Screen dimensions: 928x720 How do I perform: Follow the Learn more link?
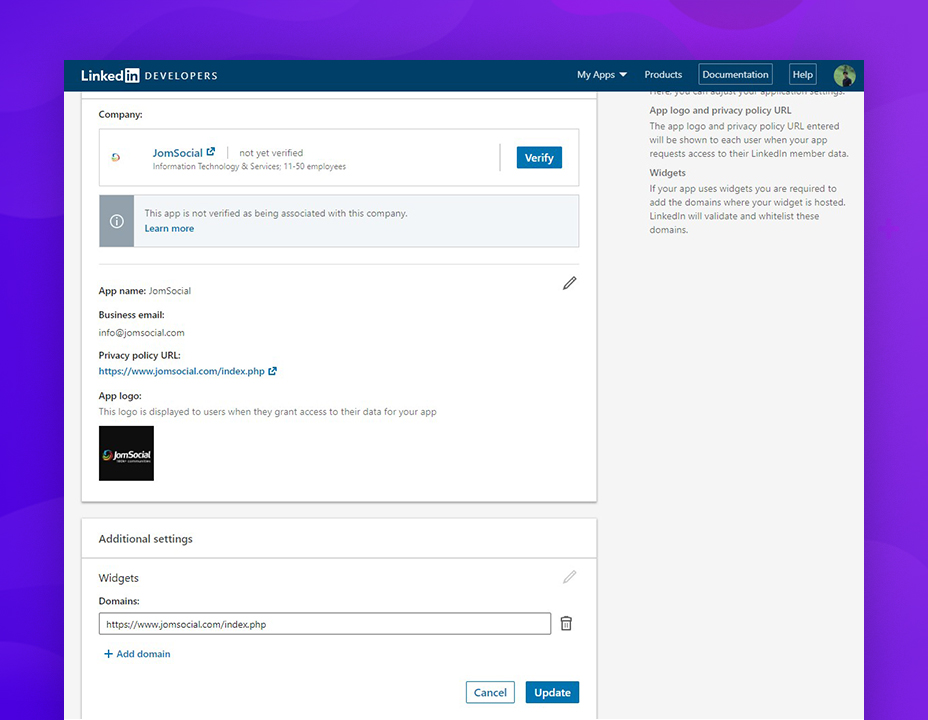pos(169,228)
